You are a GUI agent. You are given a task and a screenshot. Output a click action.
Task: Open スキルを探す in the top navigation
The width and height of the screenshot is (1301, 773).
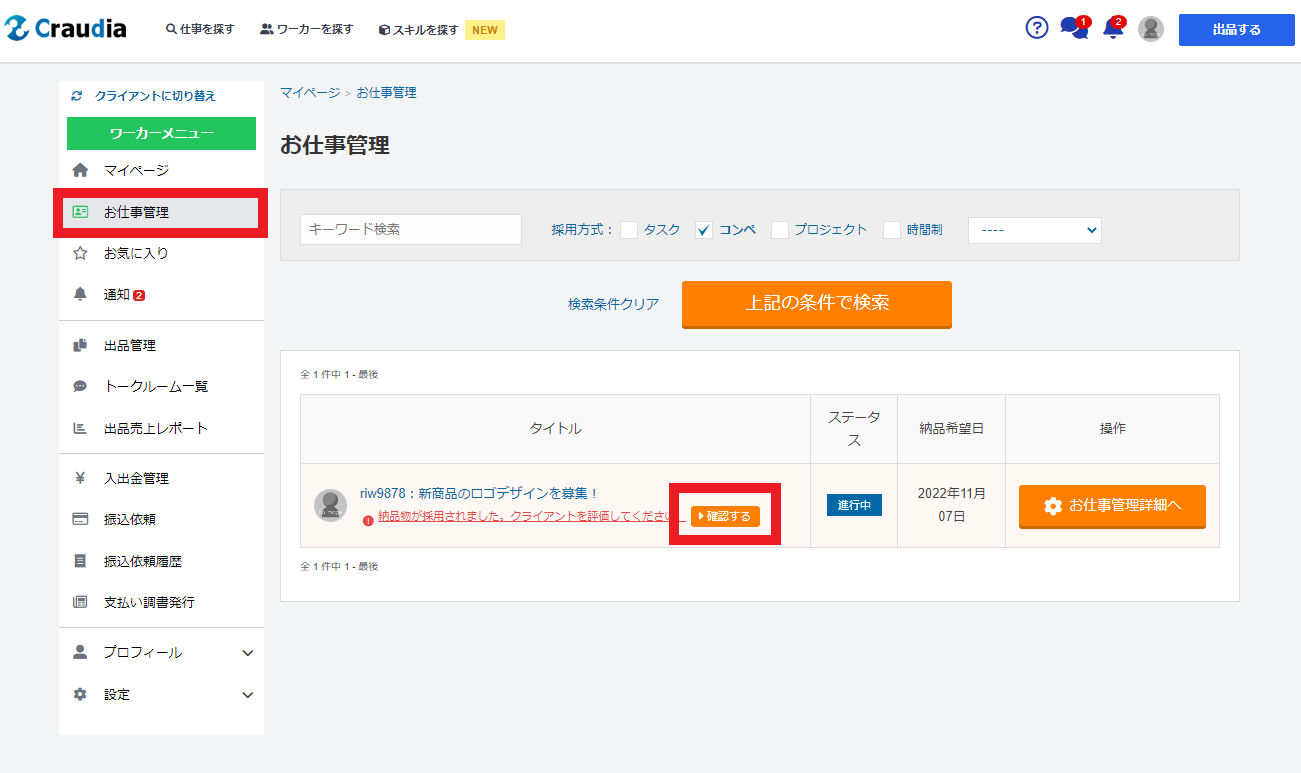coord(419,30)
